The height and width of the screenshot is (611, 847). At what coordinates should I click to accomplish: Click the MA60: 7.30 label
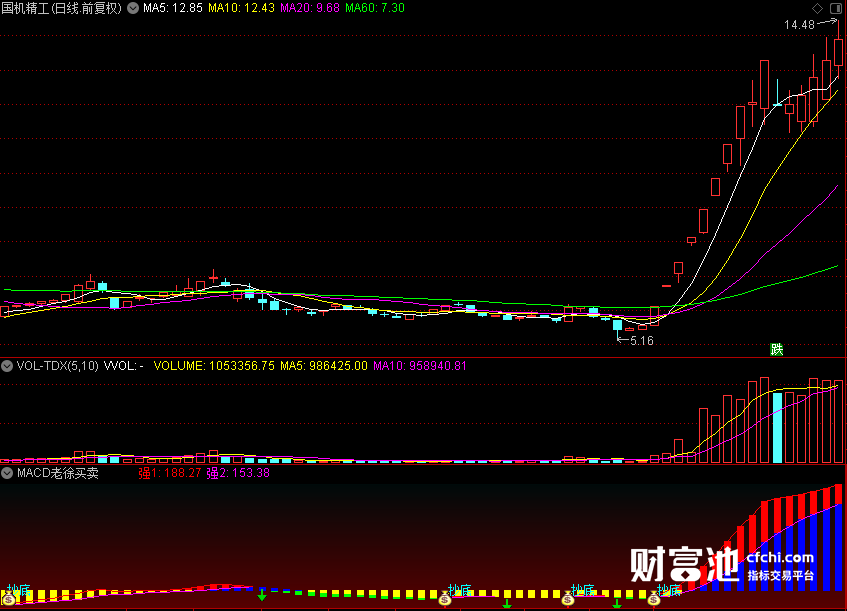pos(375,8)
